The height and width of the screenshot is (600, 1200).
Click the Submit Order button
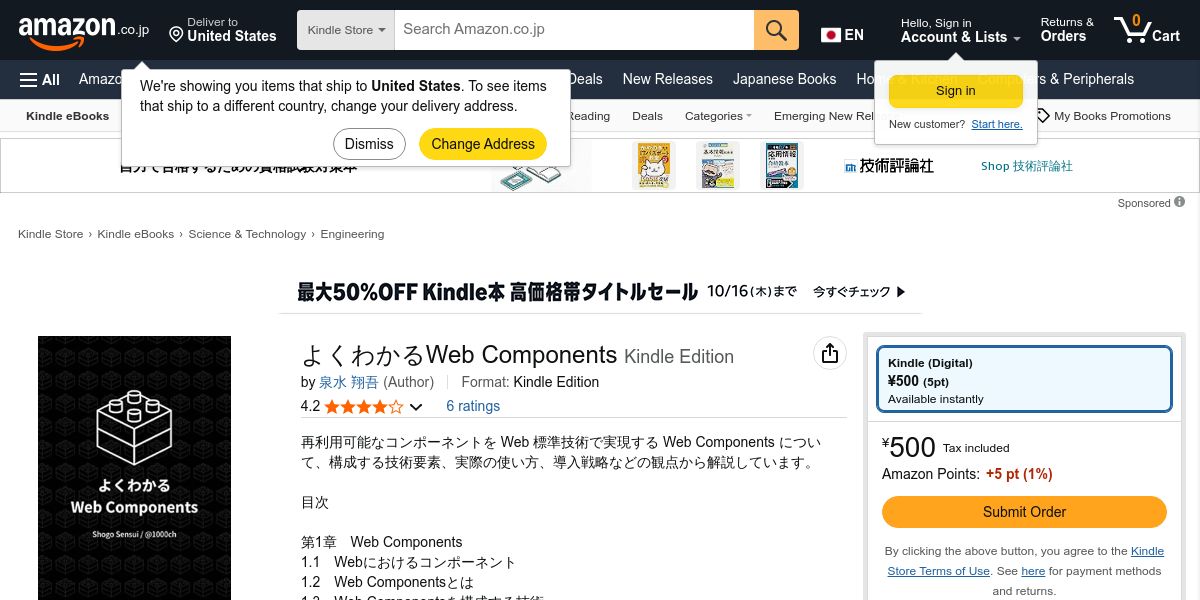click(x=1024, y=512)
